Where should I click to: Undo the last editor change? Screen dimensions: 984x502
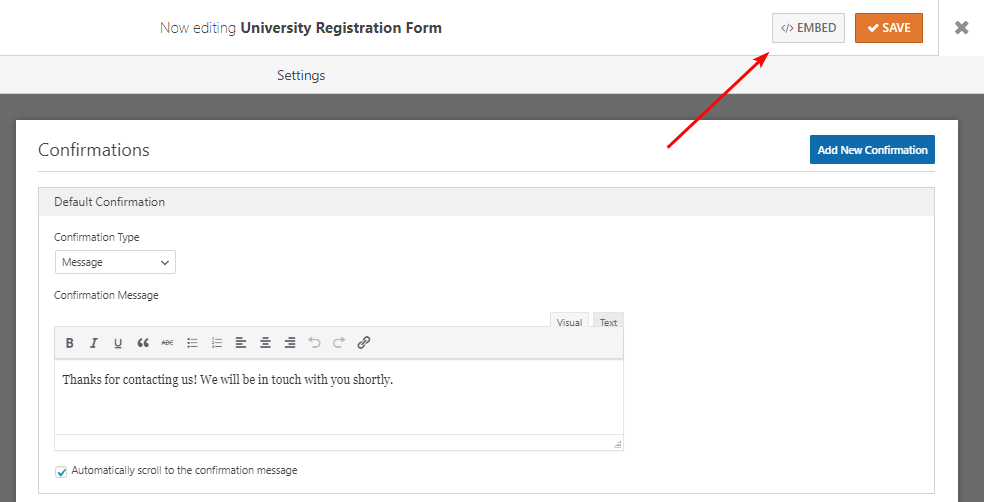tap(314, 343)
